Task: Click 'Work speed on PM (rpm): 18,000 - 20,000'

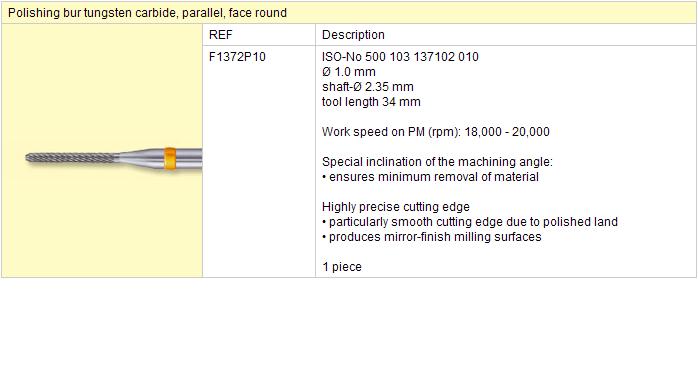Action: (x=436, y=132)
